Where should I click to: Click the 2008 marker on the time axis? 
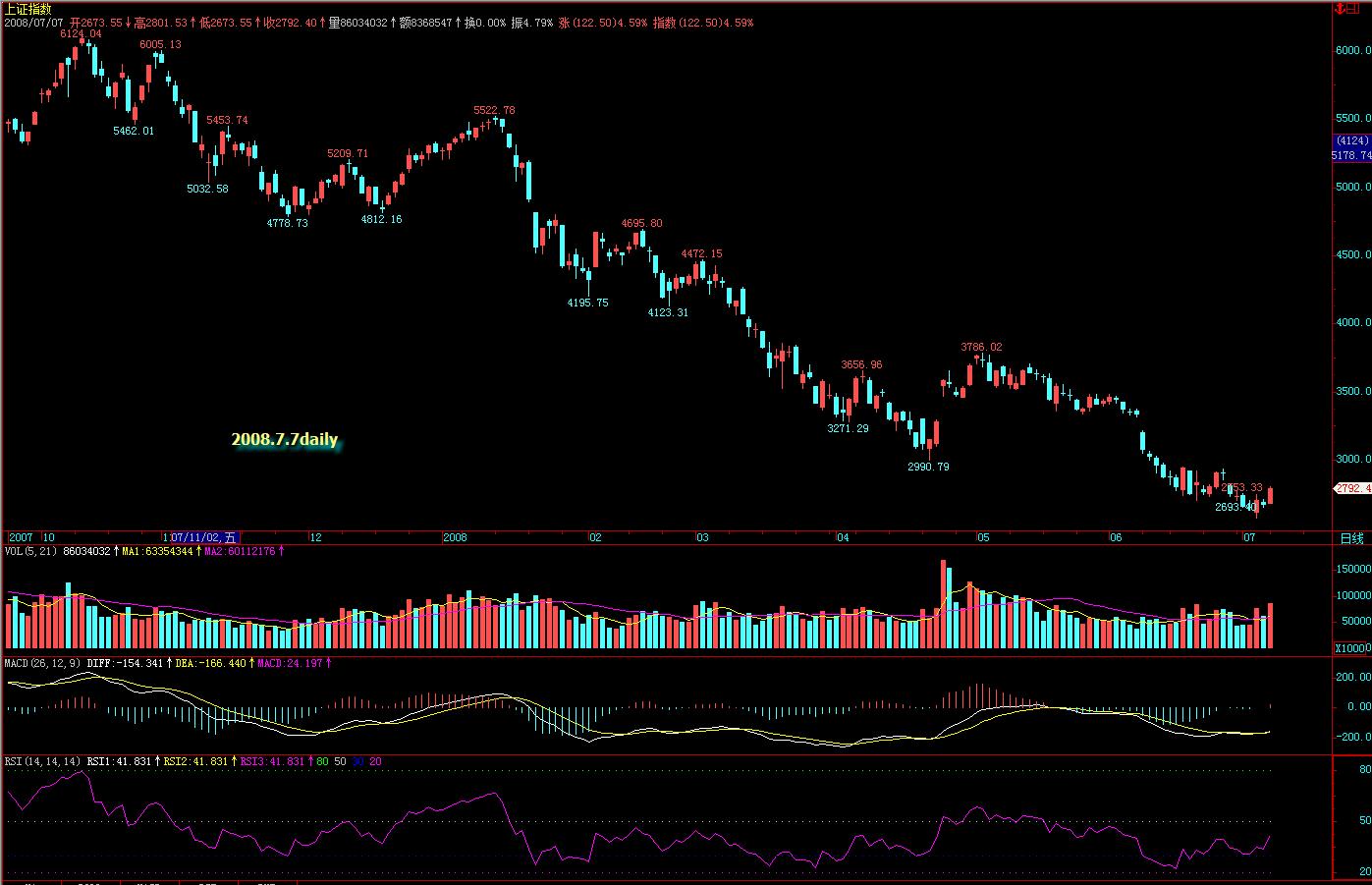tap(455, 537)
